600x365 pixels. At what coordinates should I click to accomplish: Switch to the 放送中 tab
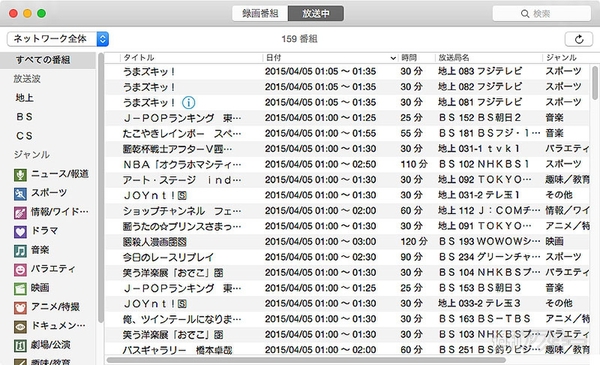pyautogui.click(x=316, y=13)
